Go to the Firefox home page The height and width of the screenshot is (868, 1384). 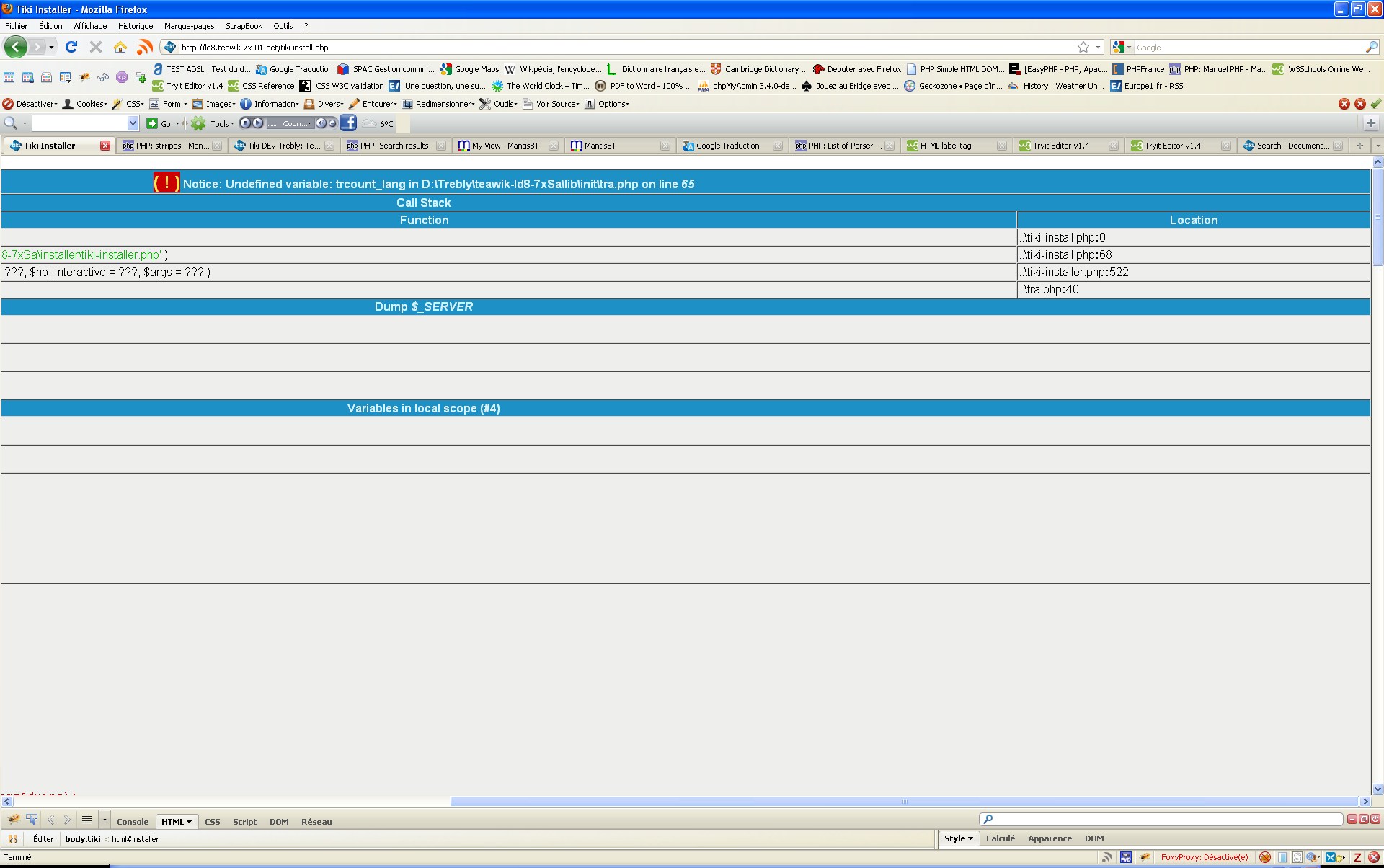click(120, 47)
